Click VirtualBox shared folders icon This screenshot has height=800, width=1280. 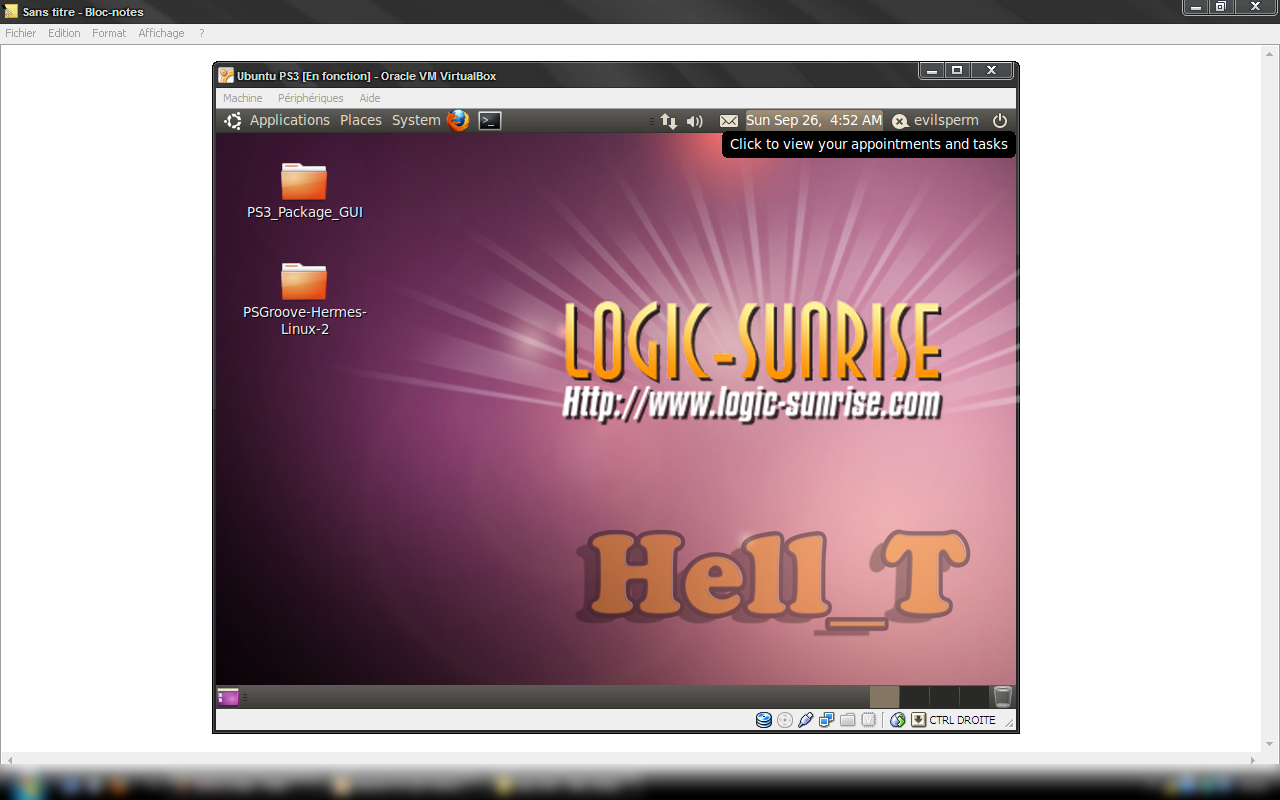coord(848,720)
